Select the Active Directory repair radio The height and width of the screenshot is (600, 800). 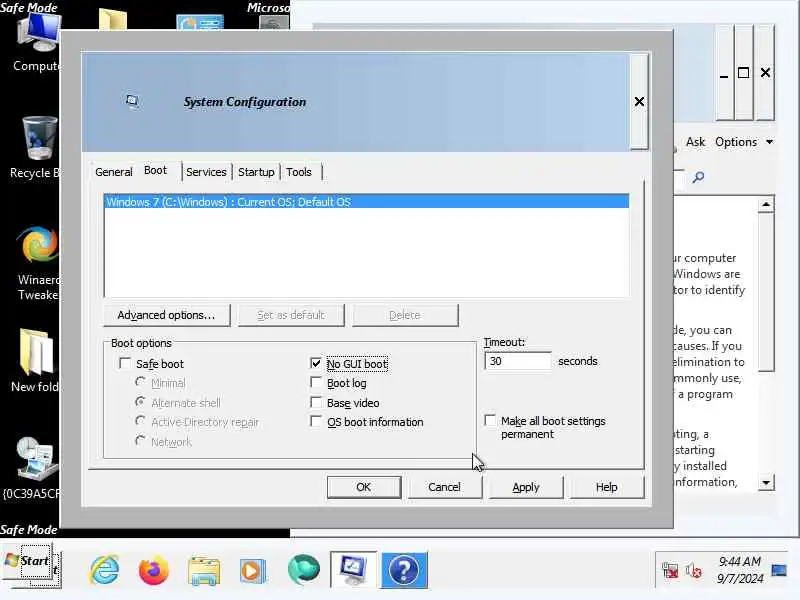coord(140,421)
